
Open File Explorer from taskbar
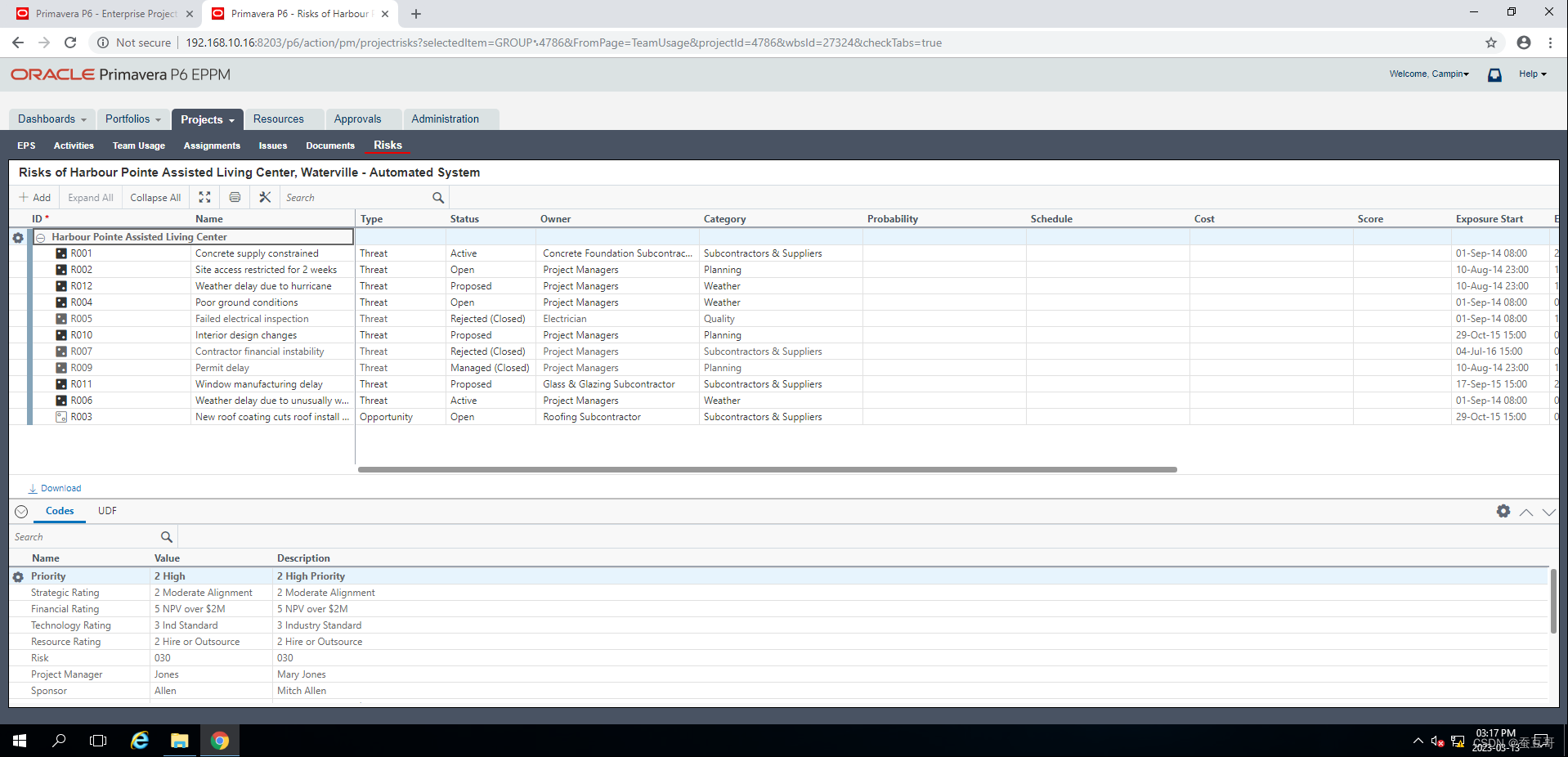[180, 741]
